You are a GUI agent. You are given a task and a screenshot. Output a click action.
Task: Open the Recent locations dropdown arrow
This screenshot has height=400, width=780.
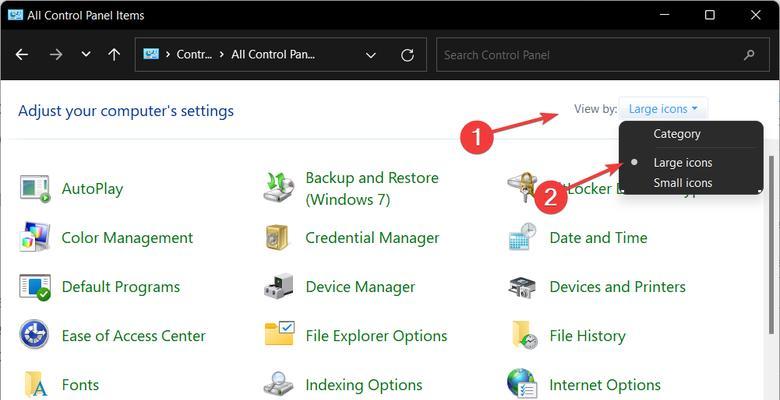86,54
